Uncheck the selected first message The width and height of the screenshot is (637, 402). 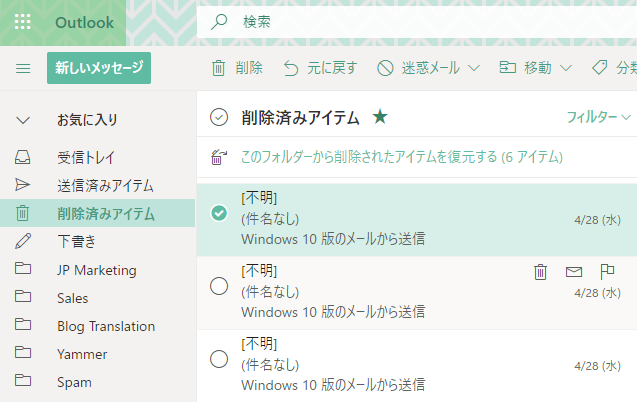[219, 212]
